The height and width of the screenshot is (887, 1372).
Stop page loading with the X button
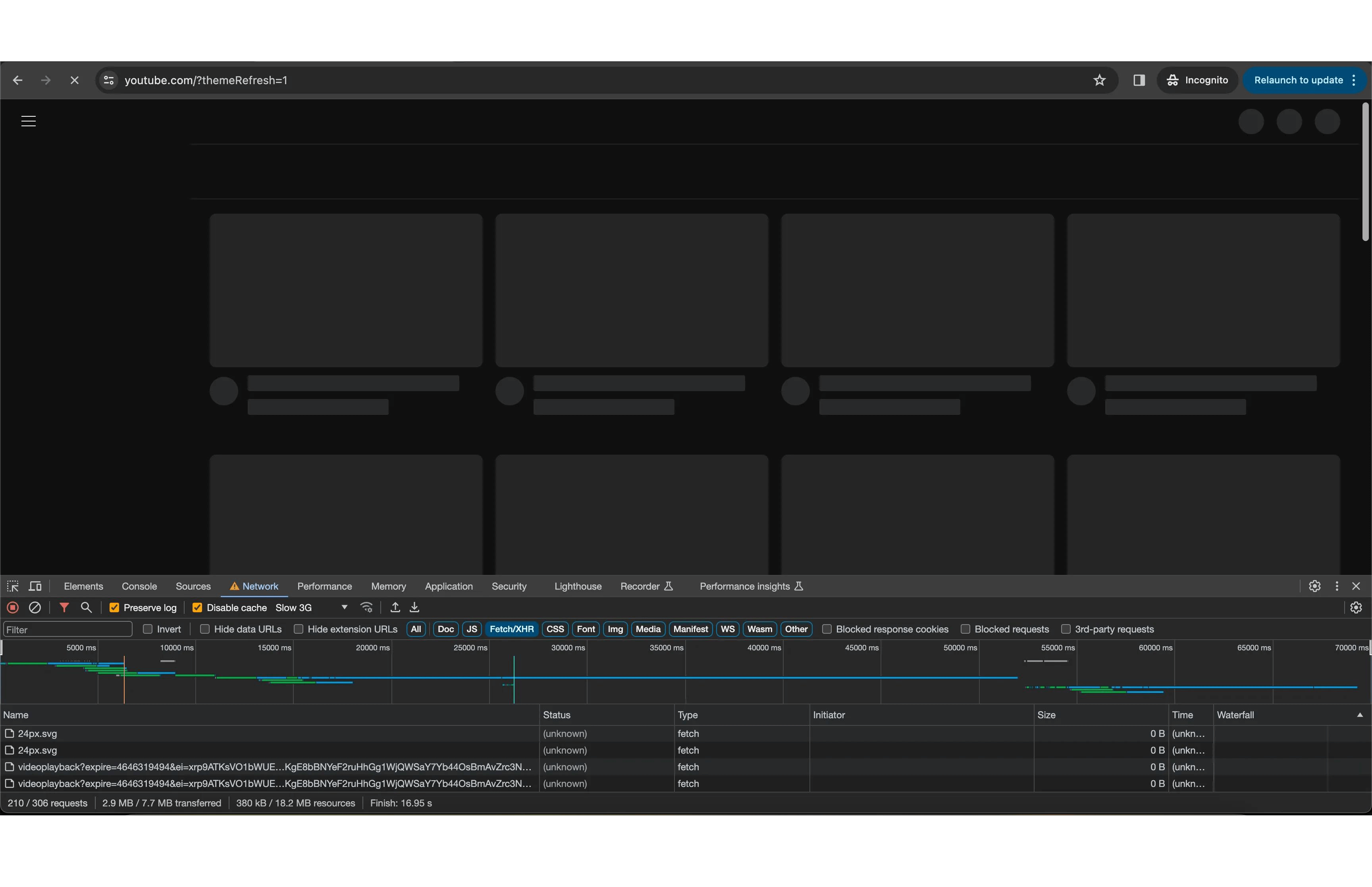click(74, 81)
